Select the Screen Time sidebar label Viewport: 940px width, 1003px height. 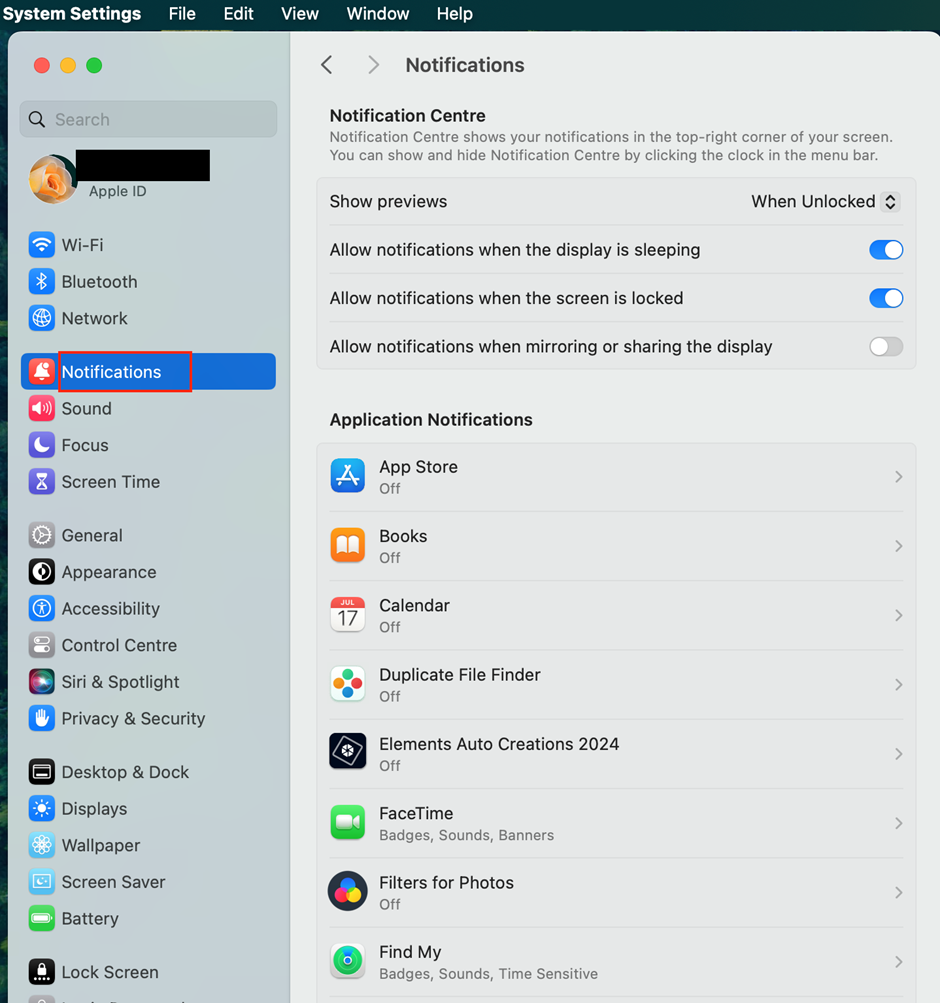[111, 482]
